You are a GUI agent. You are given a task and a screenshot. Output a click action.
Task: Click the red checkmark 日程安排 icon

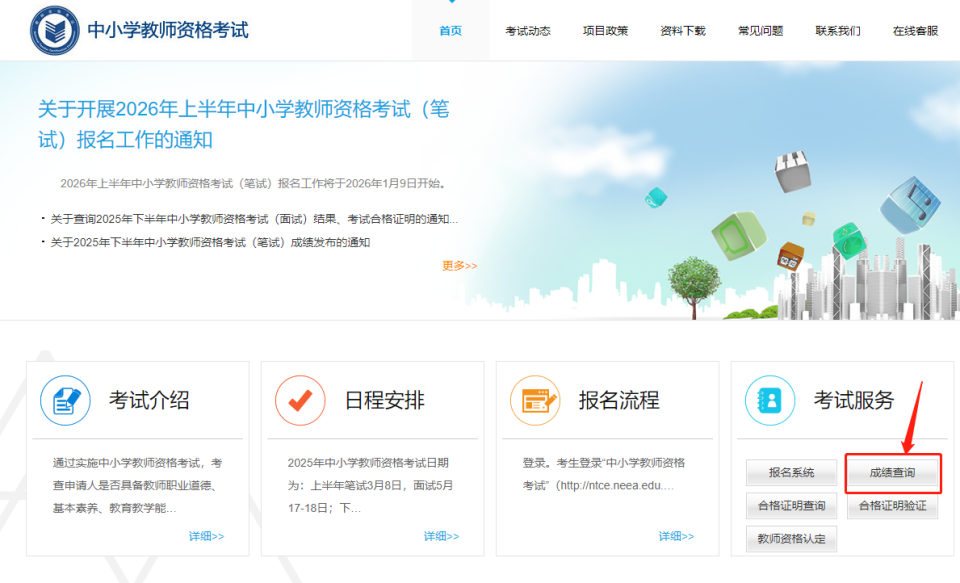298,400
